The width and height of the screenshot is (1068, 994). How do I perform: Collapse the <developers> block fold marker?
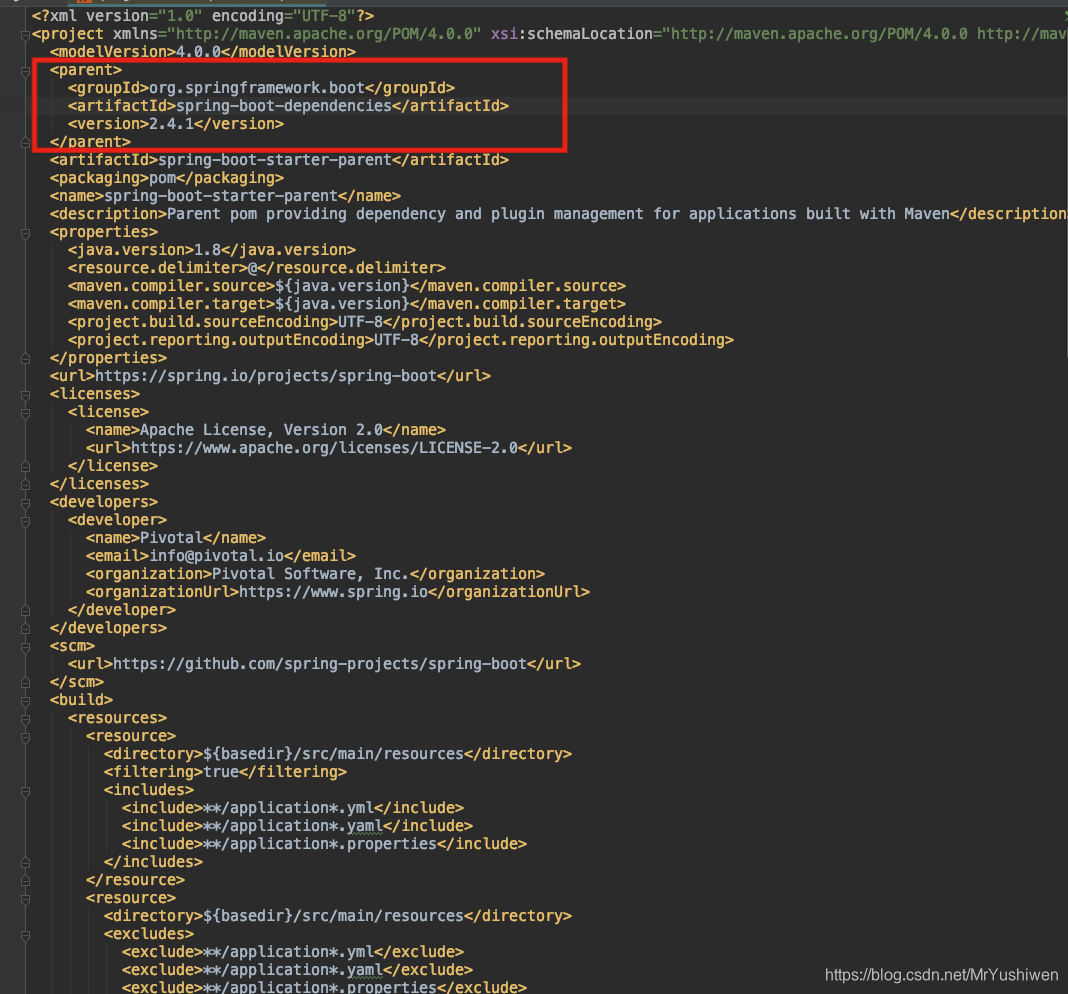(x=25, y=503)
